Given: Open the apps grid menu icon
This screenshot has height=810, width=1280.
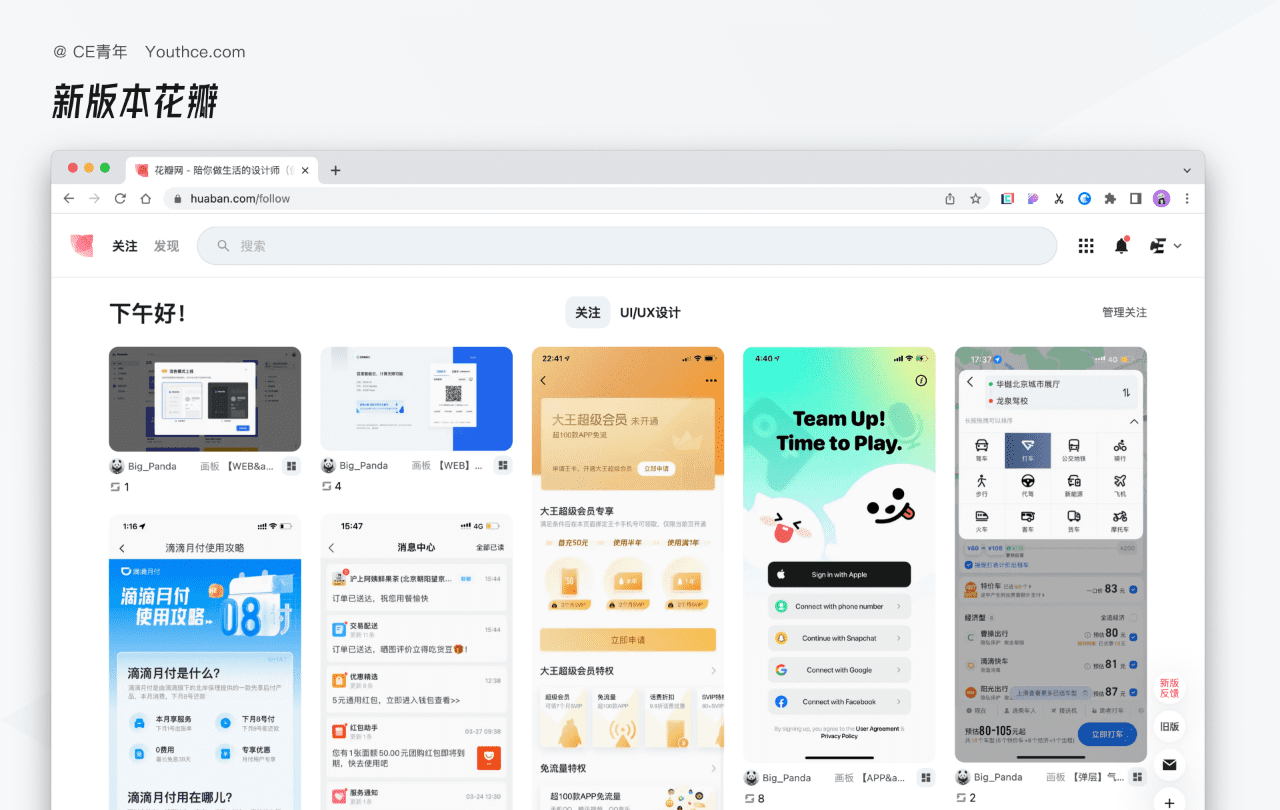Looking at the screenshot, I should [x=1086, y=246].
